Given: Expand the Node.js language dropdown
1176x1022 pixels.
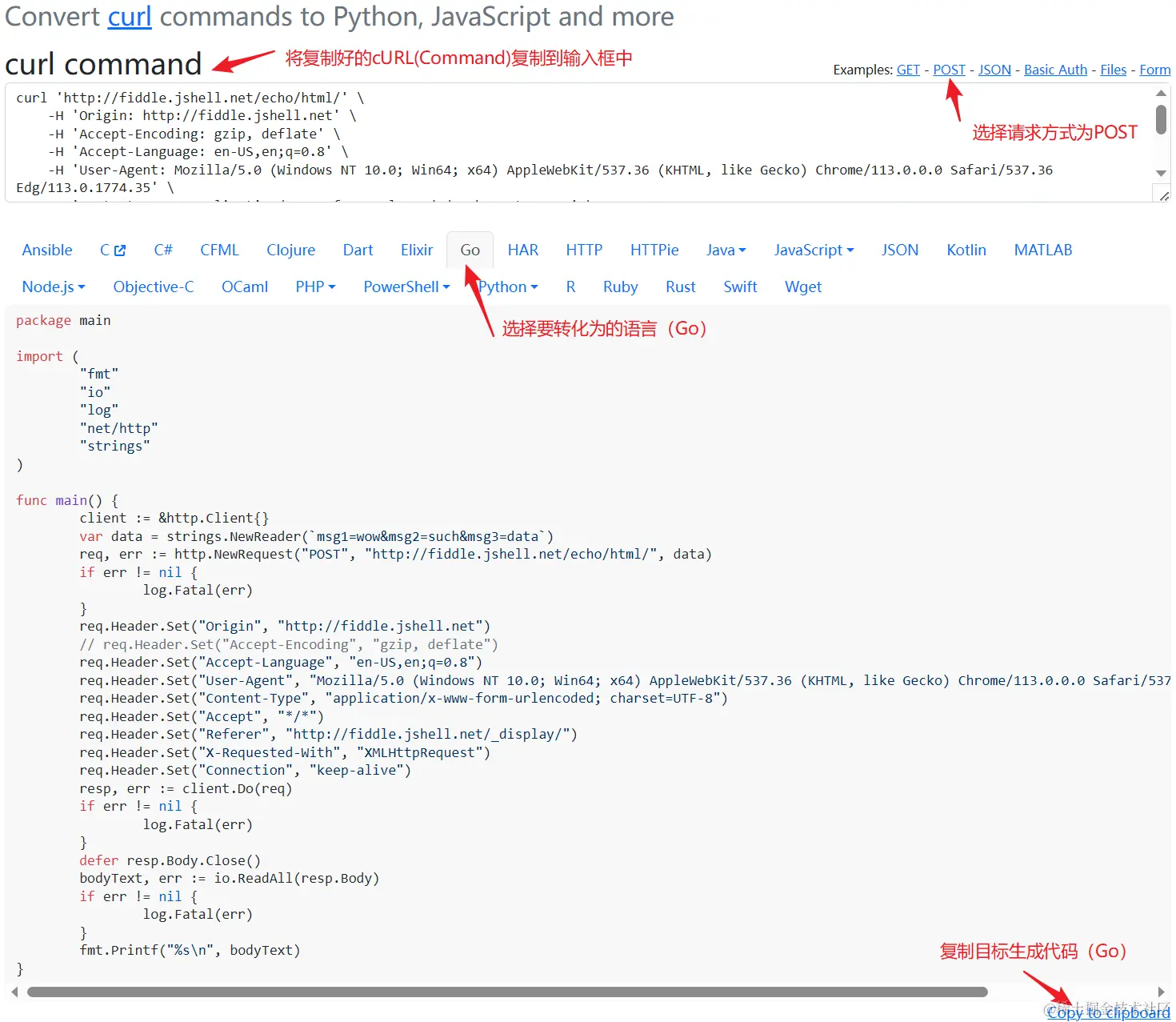Looking at the screenshot, I should (54, 287).
